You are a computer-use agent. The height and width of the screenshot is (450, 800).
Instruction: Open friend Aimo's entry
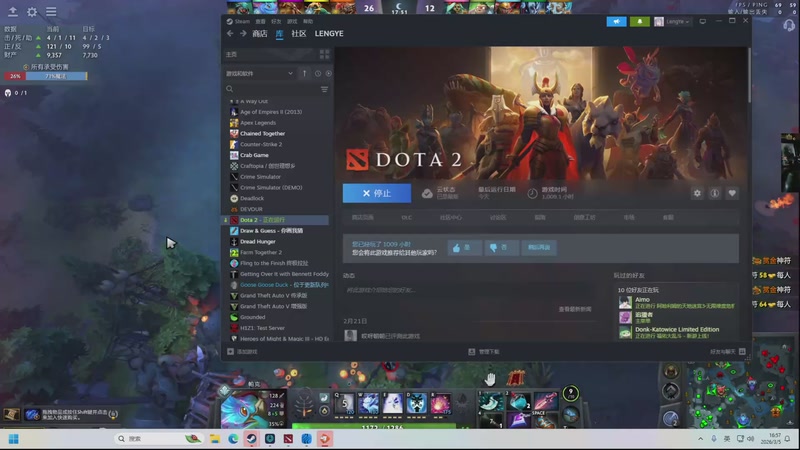pos(677,303)
